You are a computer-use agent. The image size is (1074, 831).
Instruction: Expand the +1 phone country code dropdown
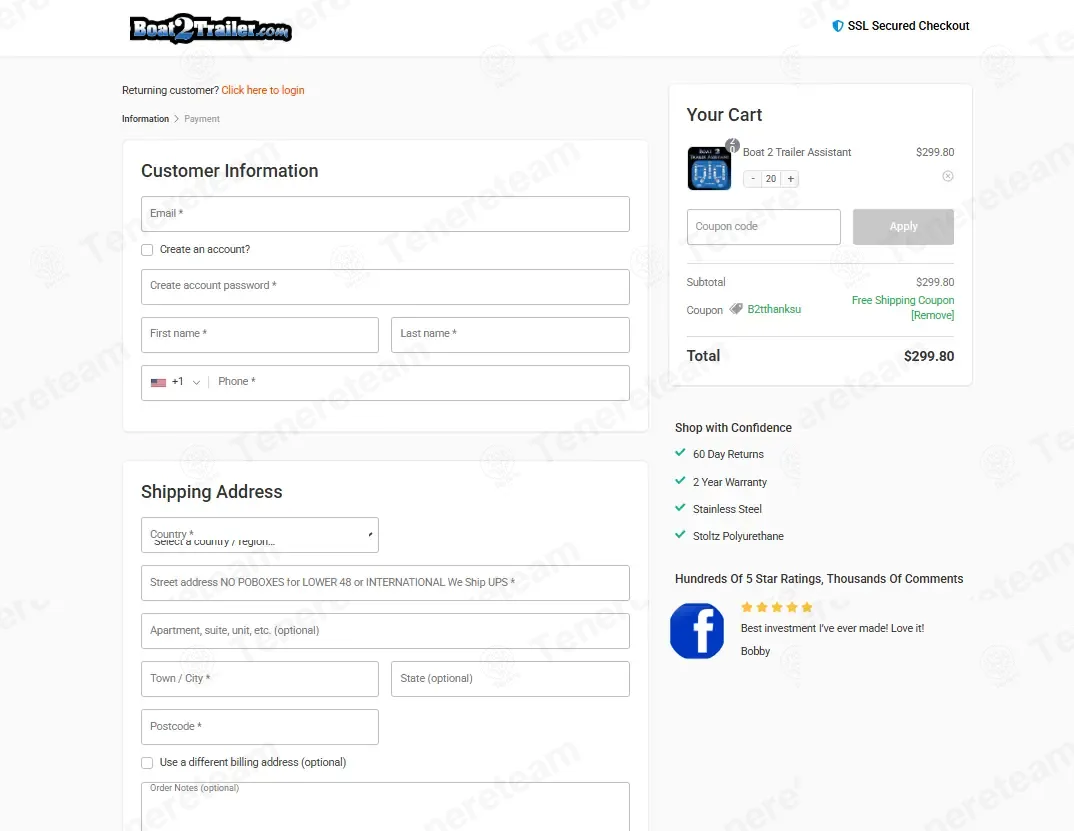185,382
